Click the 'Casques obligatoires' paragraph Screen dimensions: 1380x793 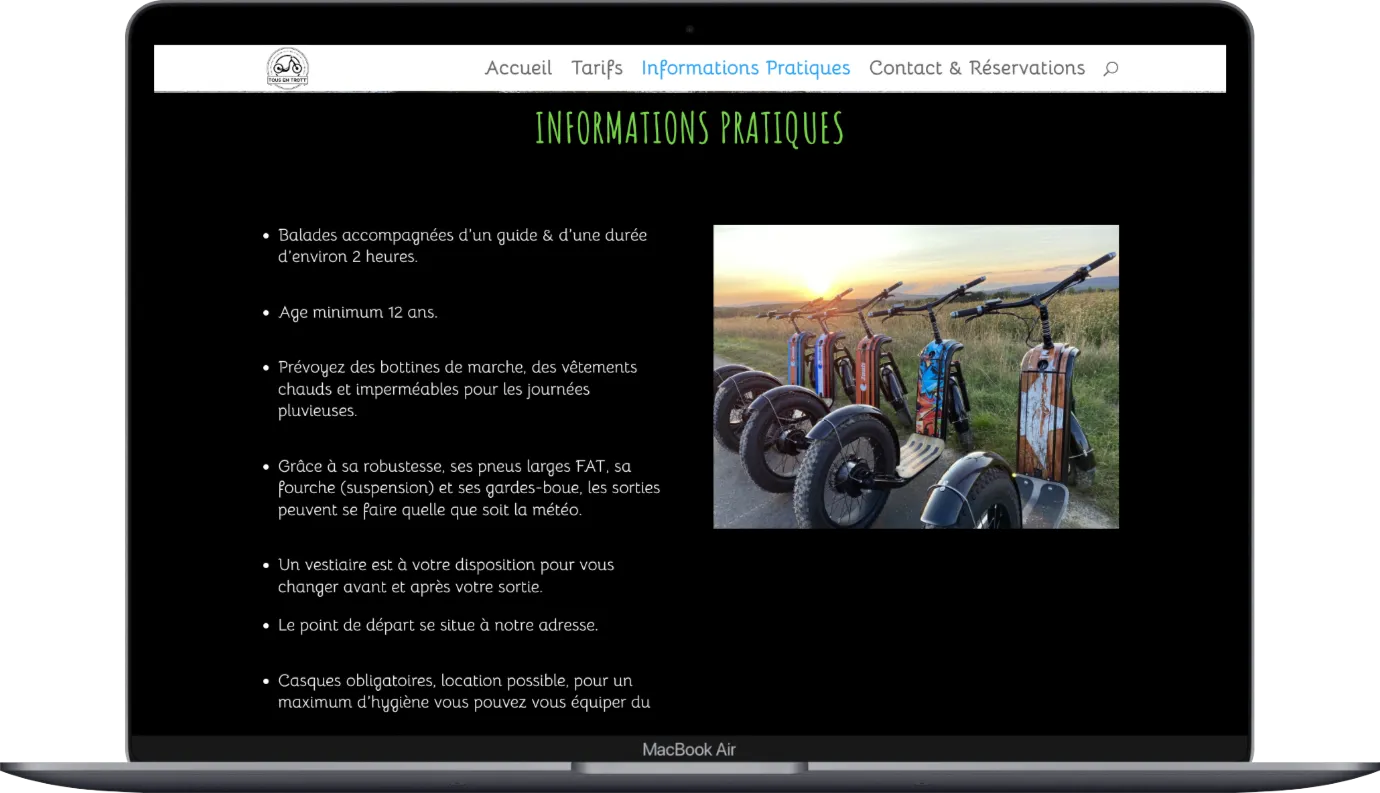pos(464,692)
